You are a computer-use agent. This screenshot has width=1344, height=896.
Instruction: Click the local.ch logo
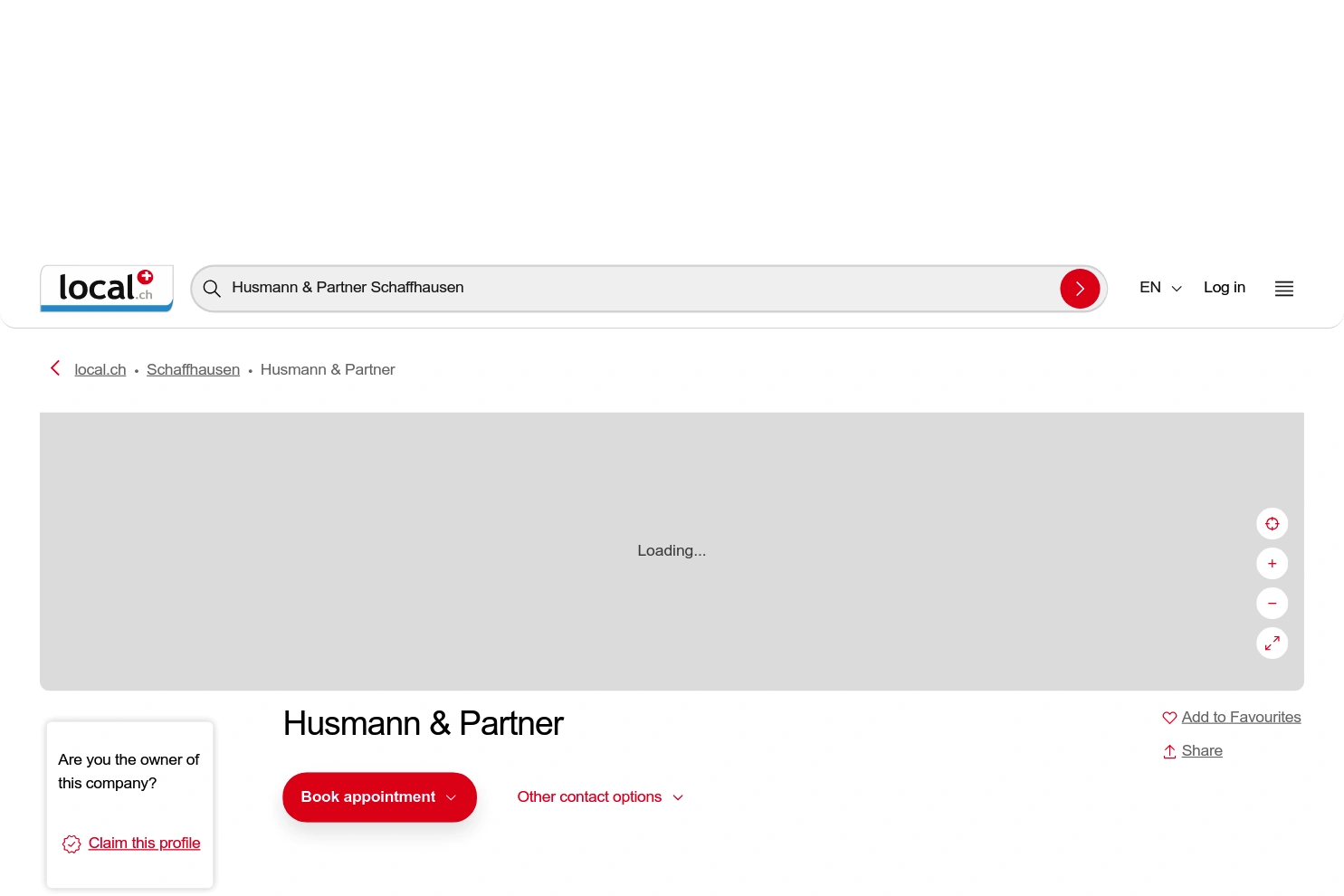(106, 288)
